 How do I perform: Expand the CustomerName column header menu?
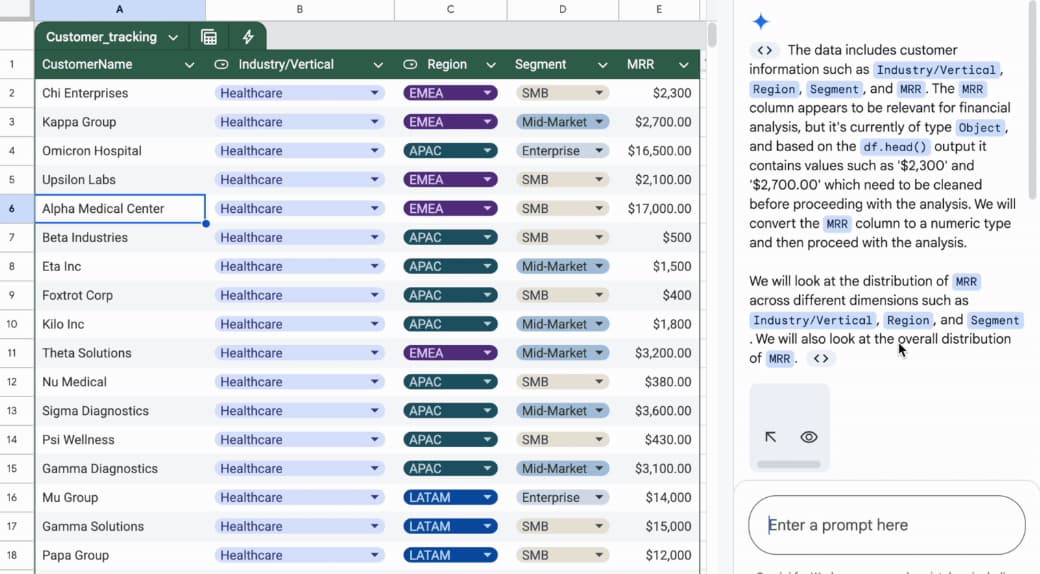tap(189, 65)
